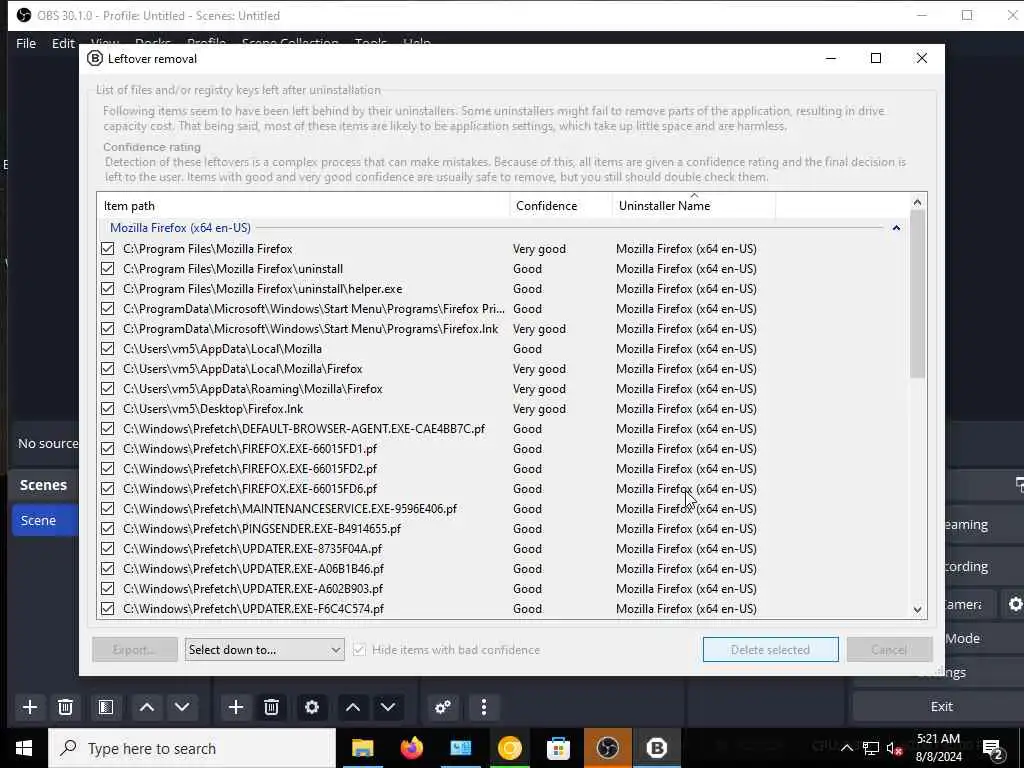Uncheck PINGSENDER.EXE-B4914655.pf checkbox
Image resolution: width=1024 pixels, height=768 pixels.
[108, 529]
